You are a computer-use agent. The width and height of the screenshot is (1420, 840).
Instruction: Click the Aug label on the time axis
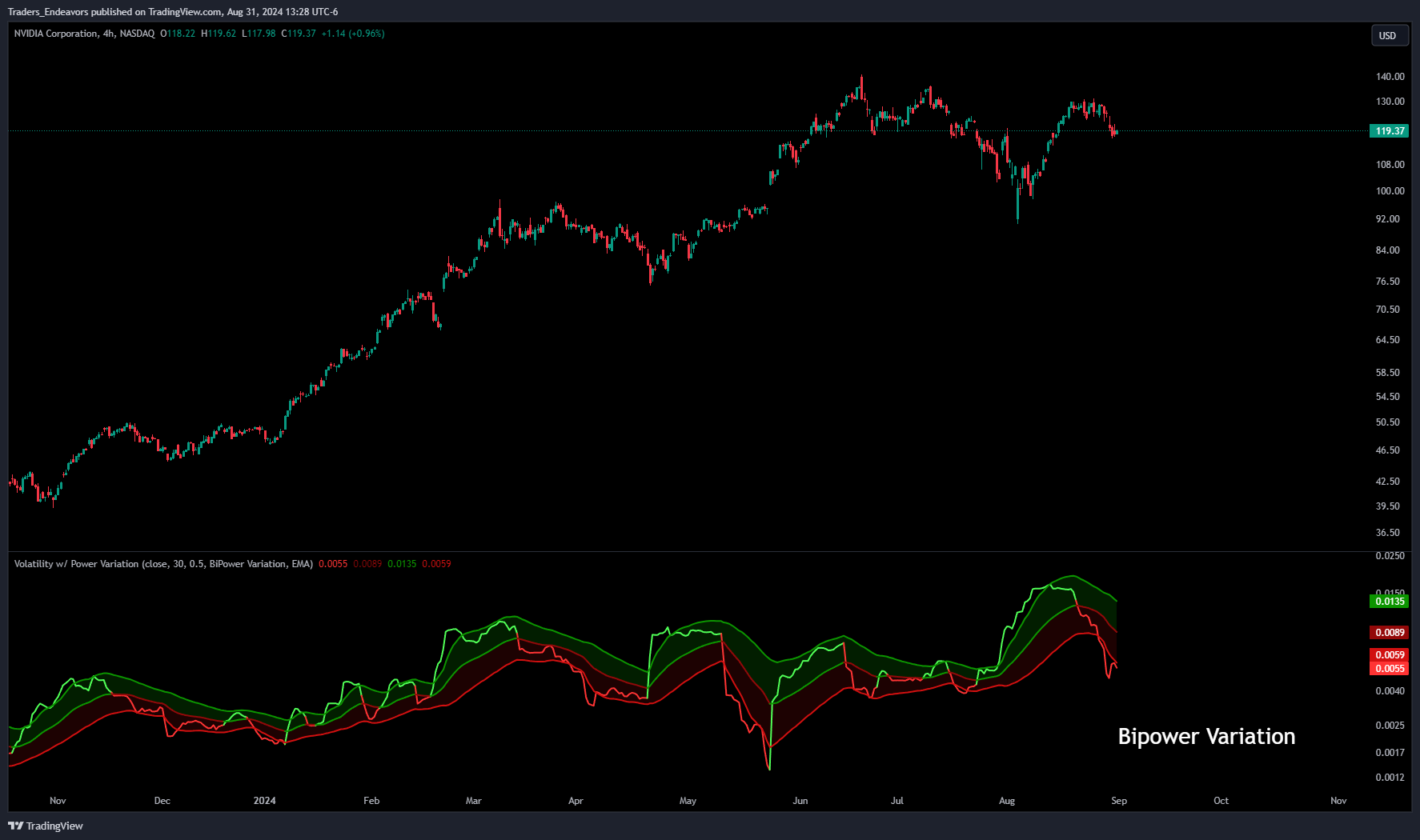click(x=1007, y=801)
